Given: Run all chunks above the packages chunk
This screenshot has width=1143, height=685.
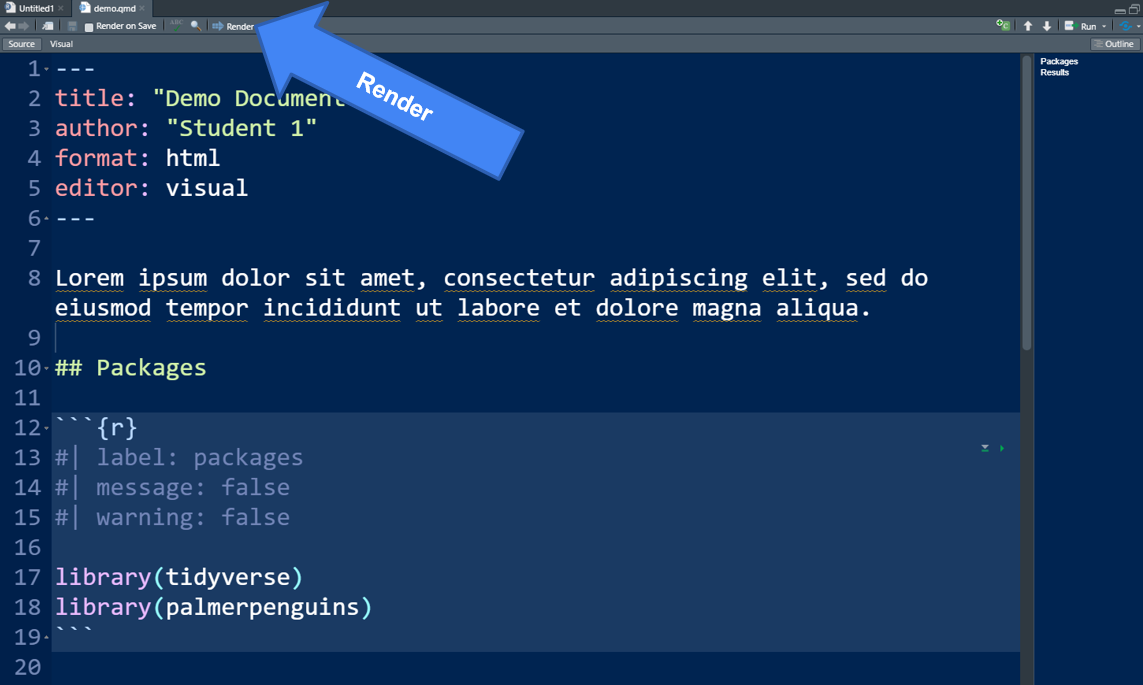Looking at the screenshot, I should click(x=985, y=449).
